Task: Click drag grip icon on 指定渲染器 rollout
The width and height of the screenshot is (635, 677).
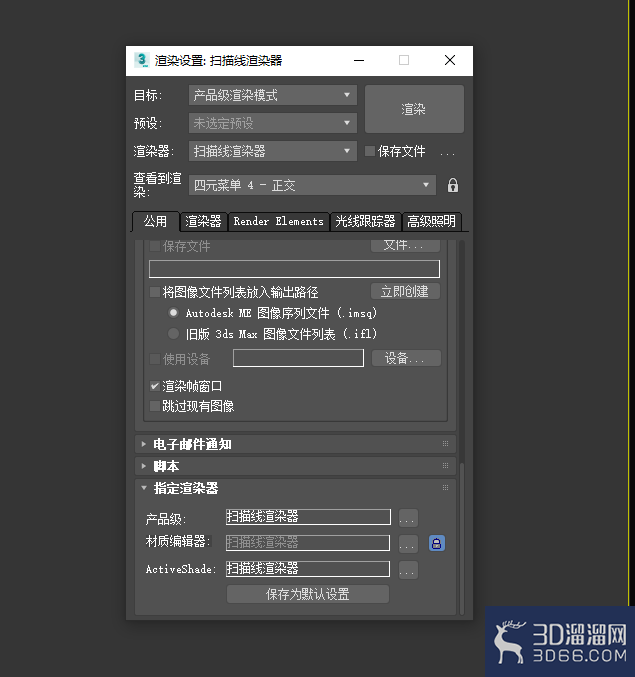Action: (x=445, y=487)
